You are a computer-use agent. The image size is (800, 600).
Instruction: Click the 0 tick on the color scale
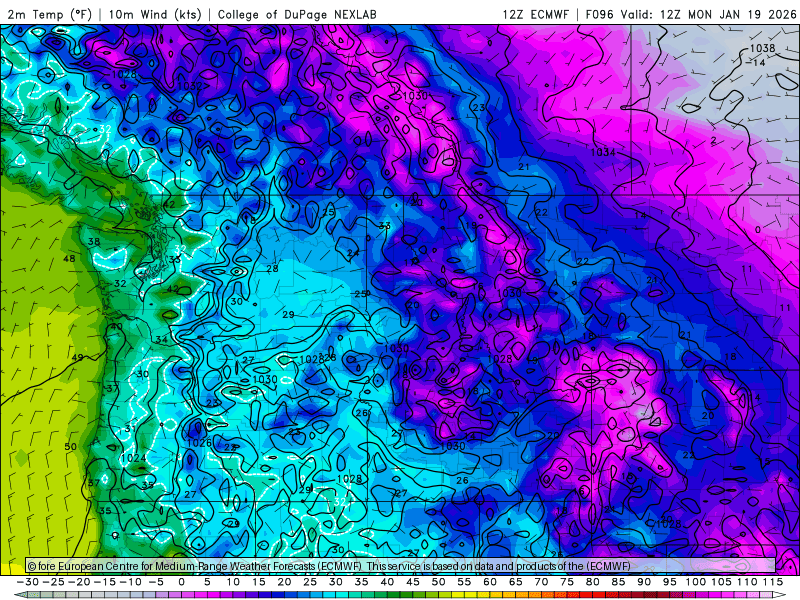(182, 582)
